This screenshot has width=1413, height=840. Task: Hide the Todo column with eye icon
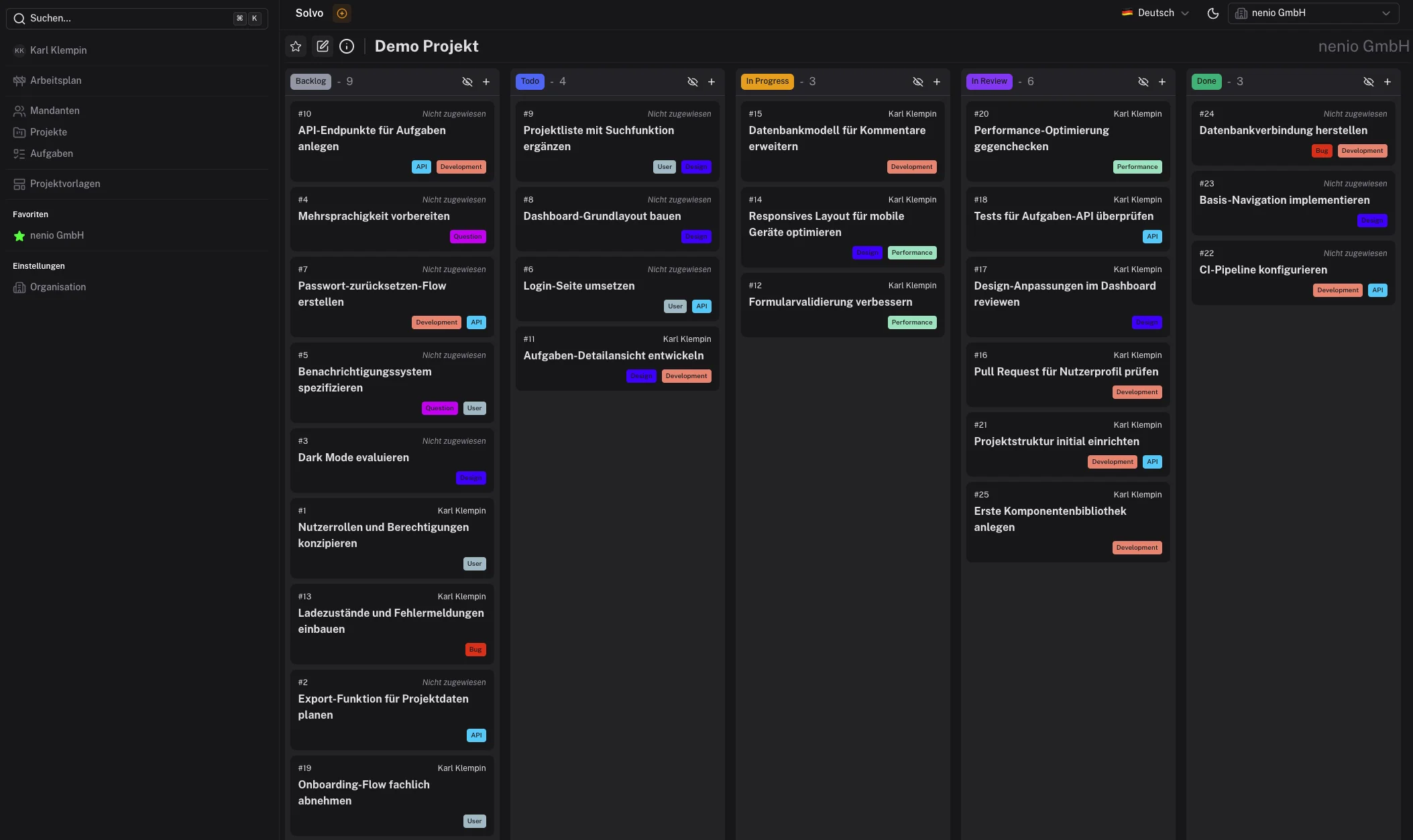[693, 82]
